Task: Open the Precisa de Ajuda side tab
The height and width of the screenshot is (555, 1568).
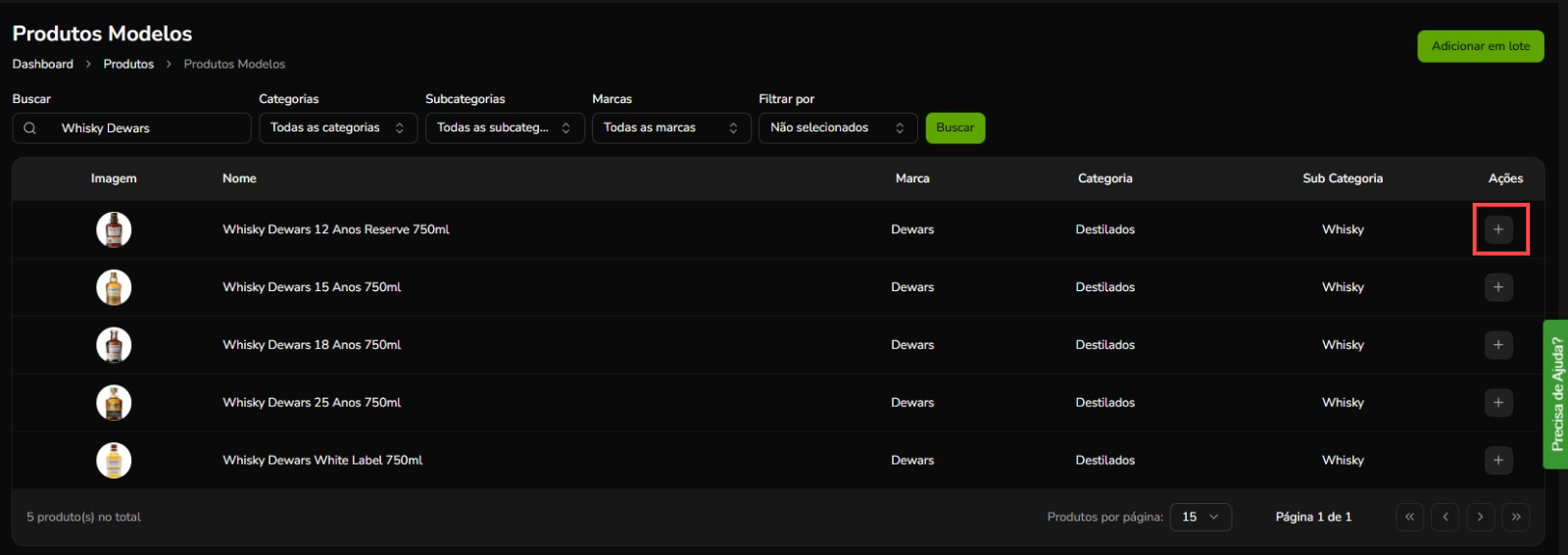Action: 1556,394
